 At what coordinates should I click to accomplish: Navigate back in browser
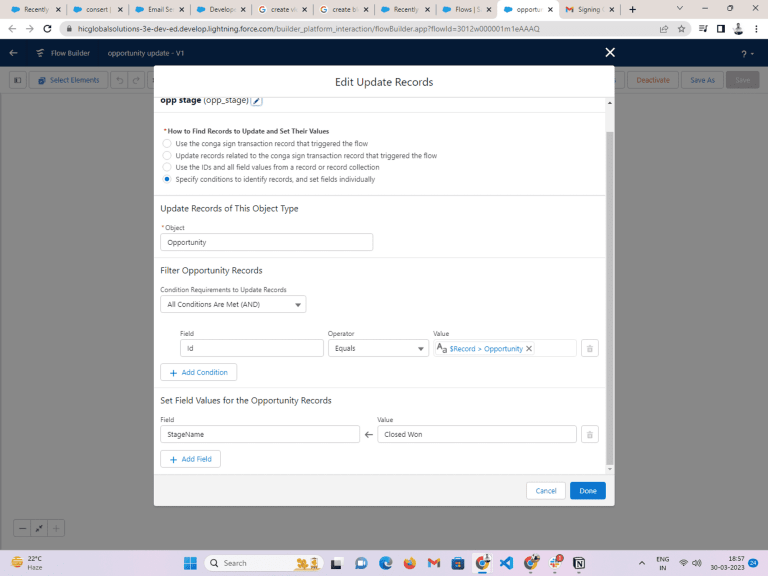(12, 29)
